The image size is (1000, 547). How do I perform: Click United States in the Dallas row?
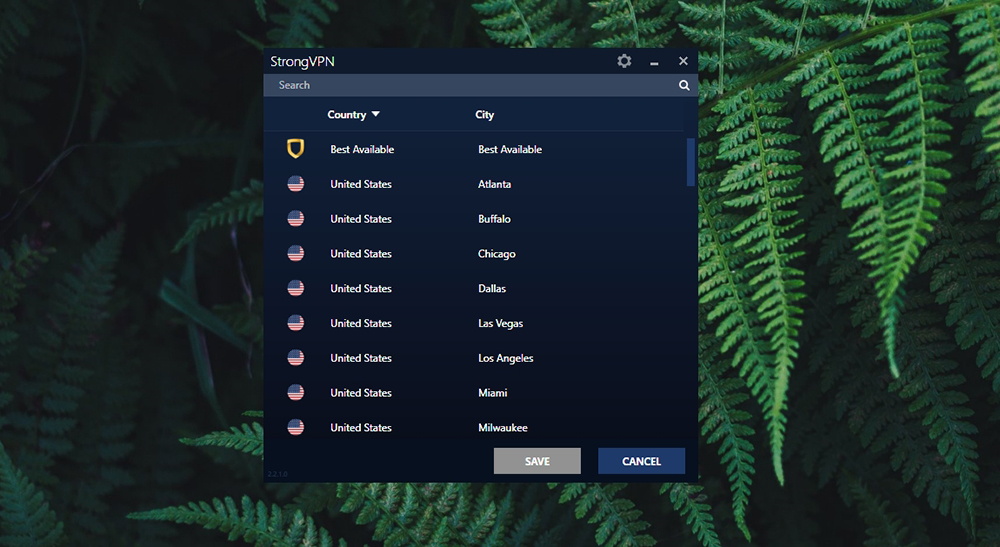pyautogui.click(x=361, y=288)
